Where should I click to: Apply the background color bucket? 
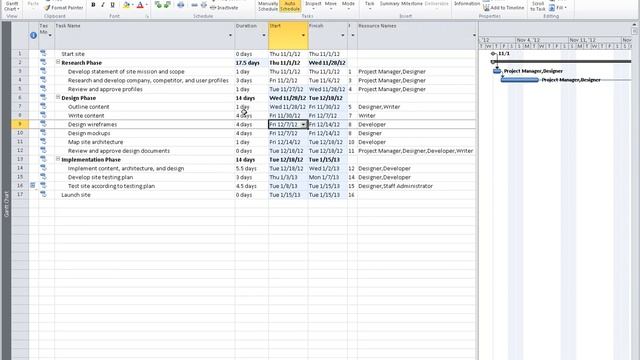coord(126,5)
